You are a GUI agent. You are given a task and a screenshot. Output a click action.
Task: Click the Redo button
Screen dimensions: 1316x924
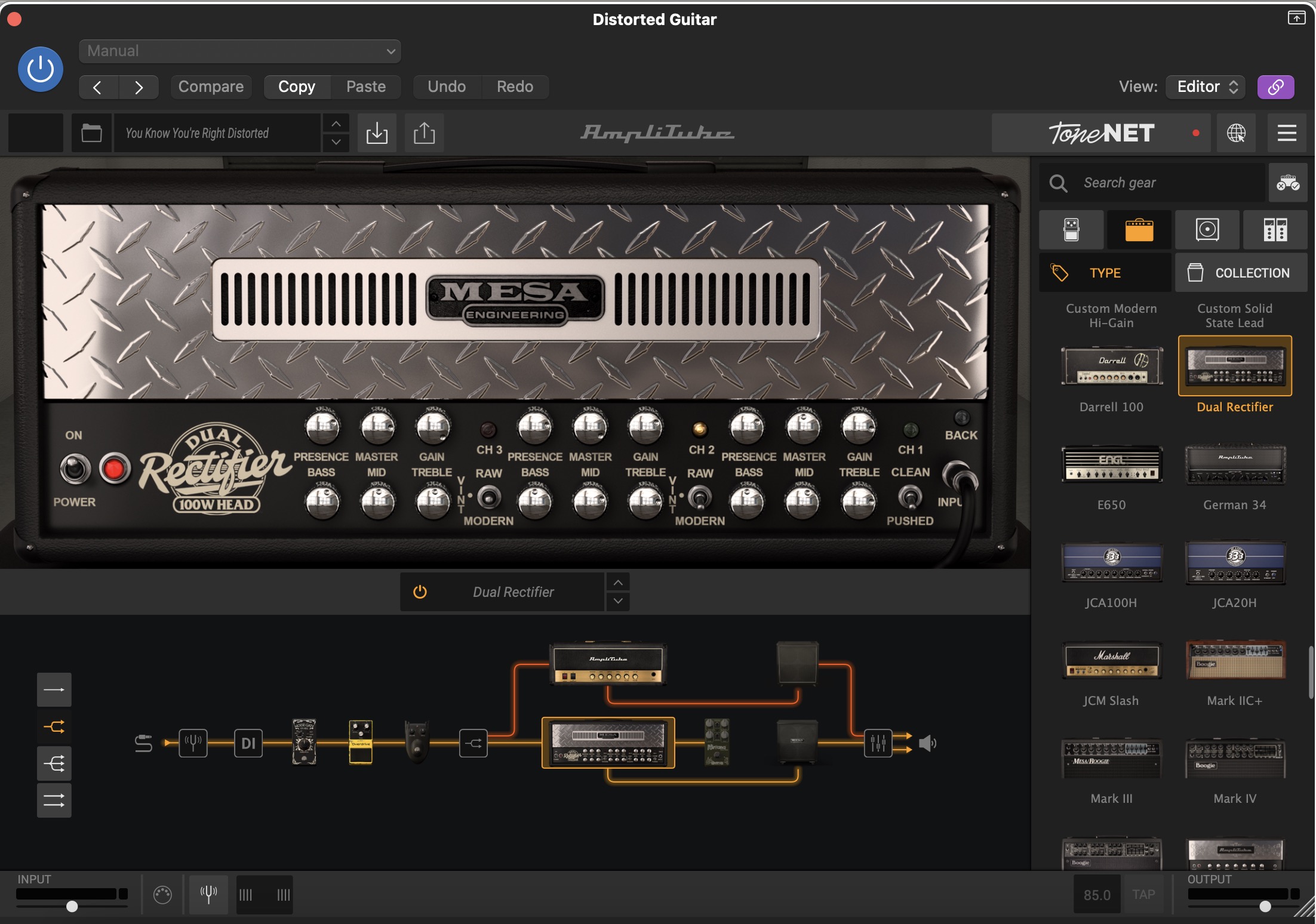(x=515, y=87)
